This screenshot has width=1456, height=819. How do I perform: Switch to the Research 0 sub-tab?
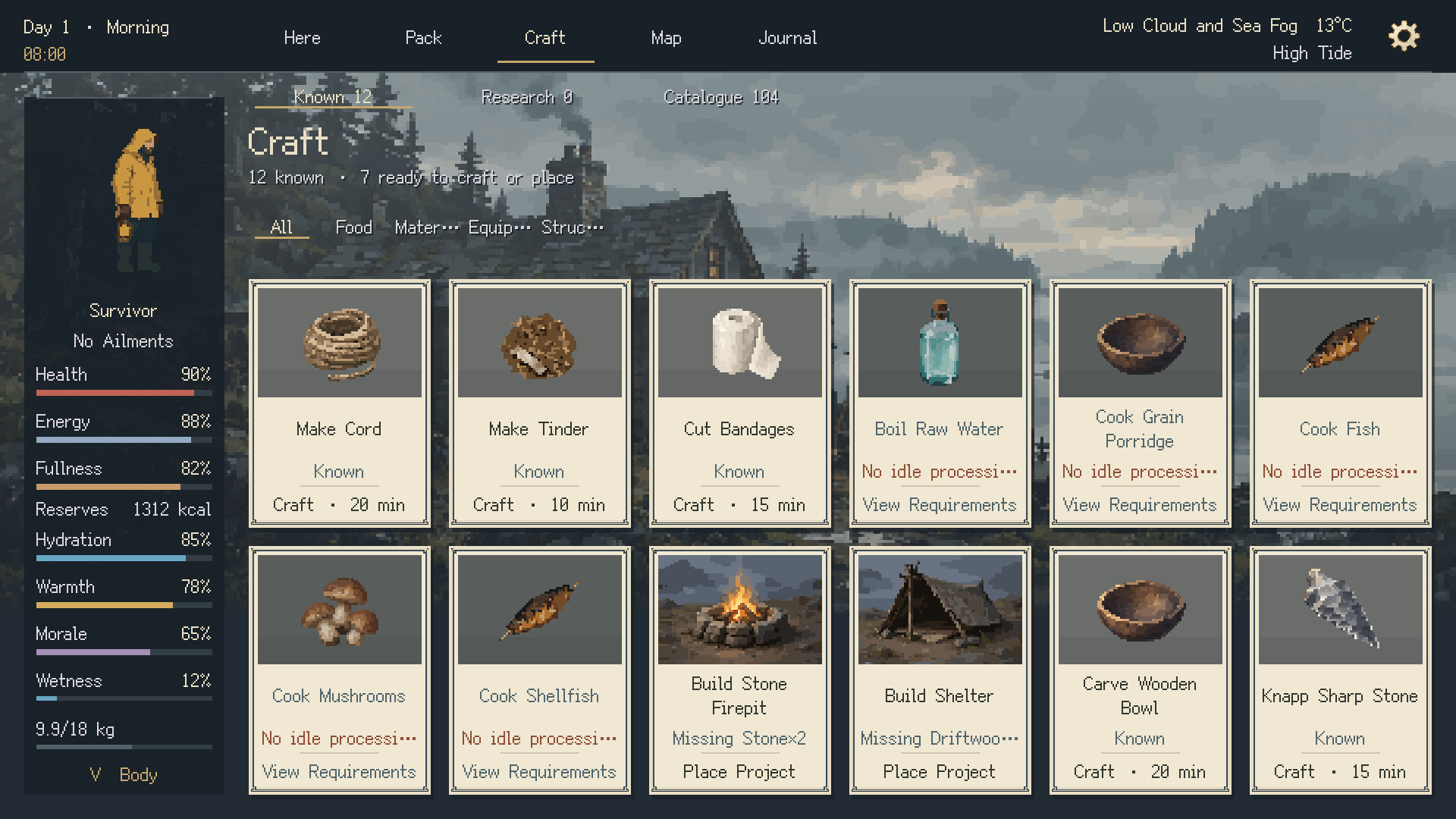pyautogui.click(x=527, y=97)
